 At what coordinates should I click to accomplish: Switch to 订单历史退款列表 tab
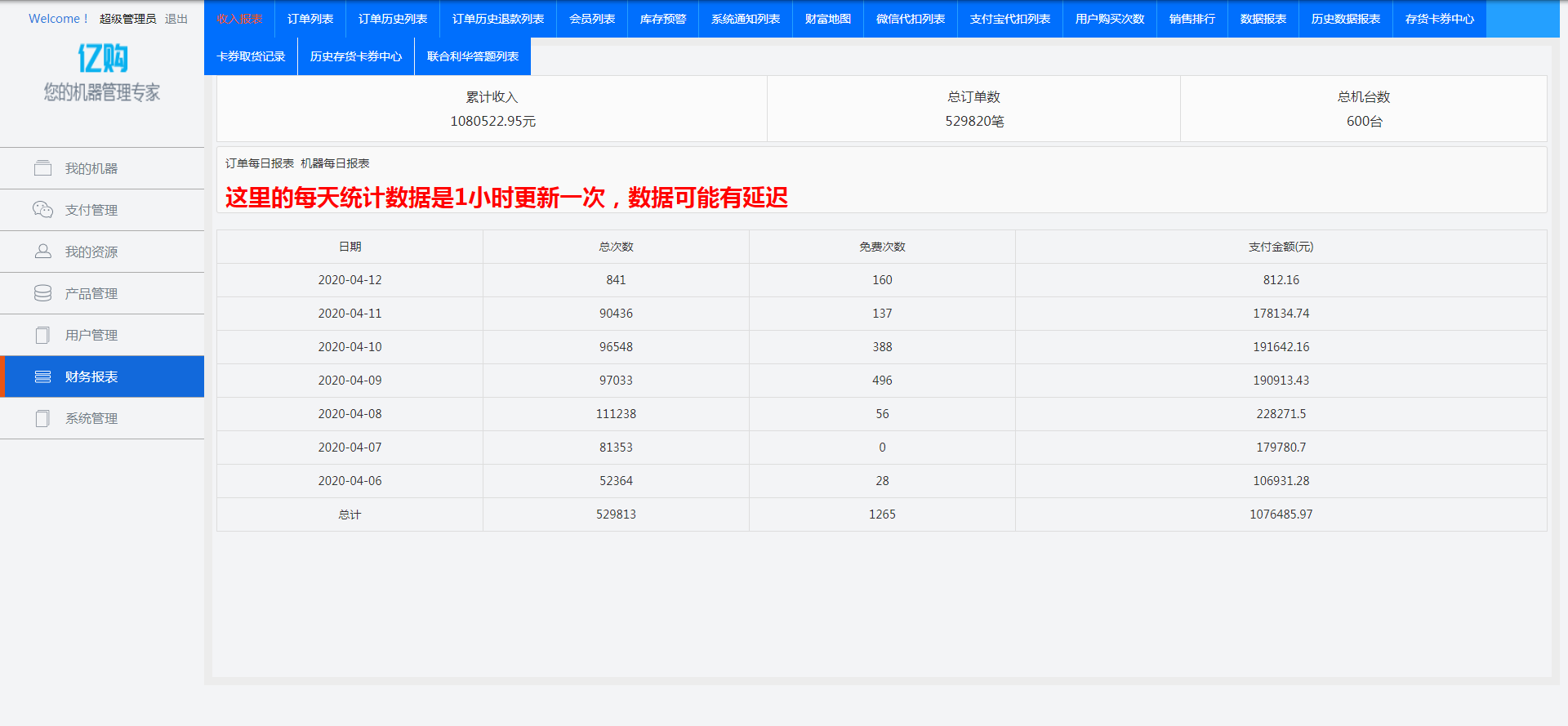(x=498, y=19)
